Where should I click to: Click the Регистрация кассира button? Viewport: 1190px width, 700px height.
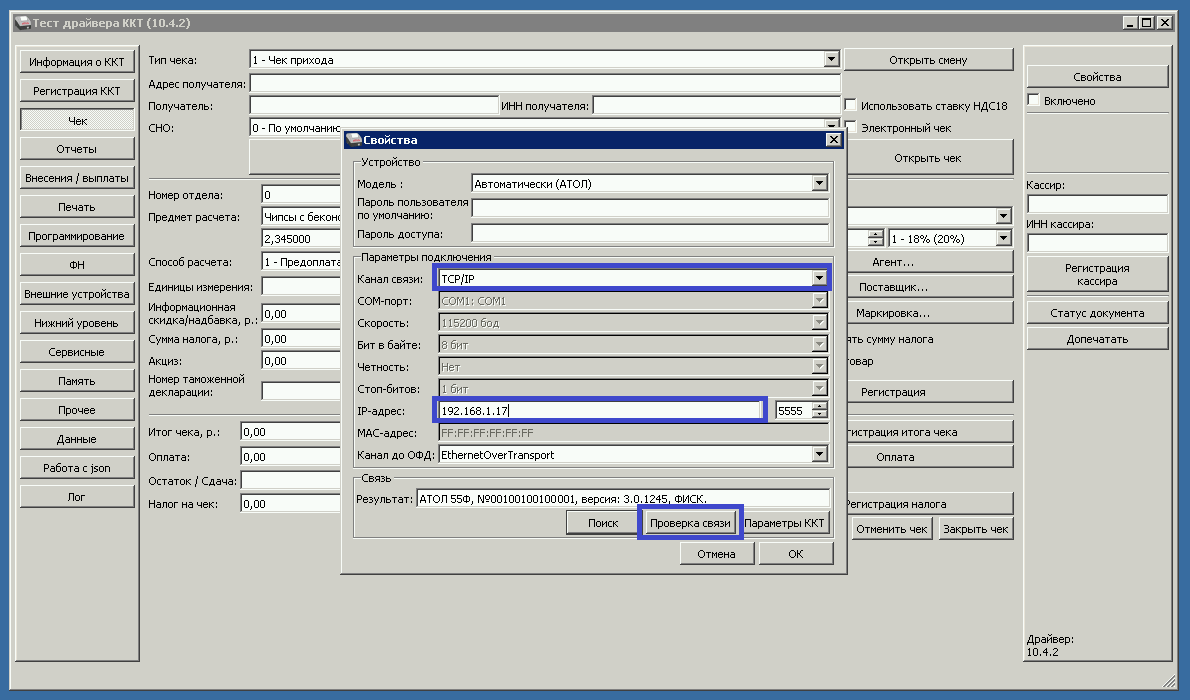point(1097,275)
